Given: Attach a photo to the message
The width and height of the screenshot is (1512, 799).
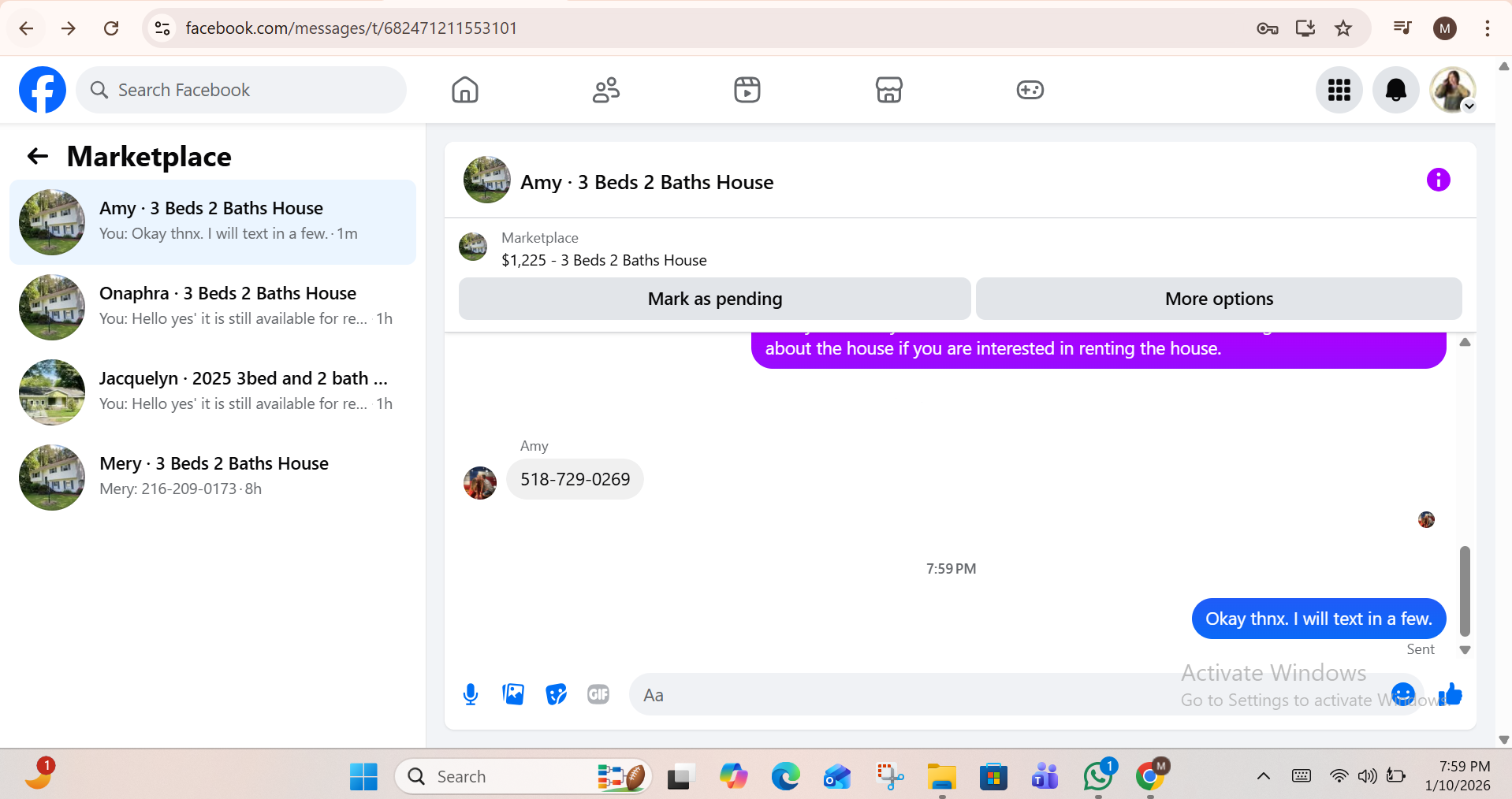Looking at the screenshot, I should coord(513,694).
